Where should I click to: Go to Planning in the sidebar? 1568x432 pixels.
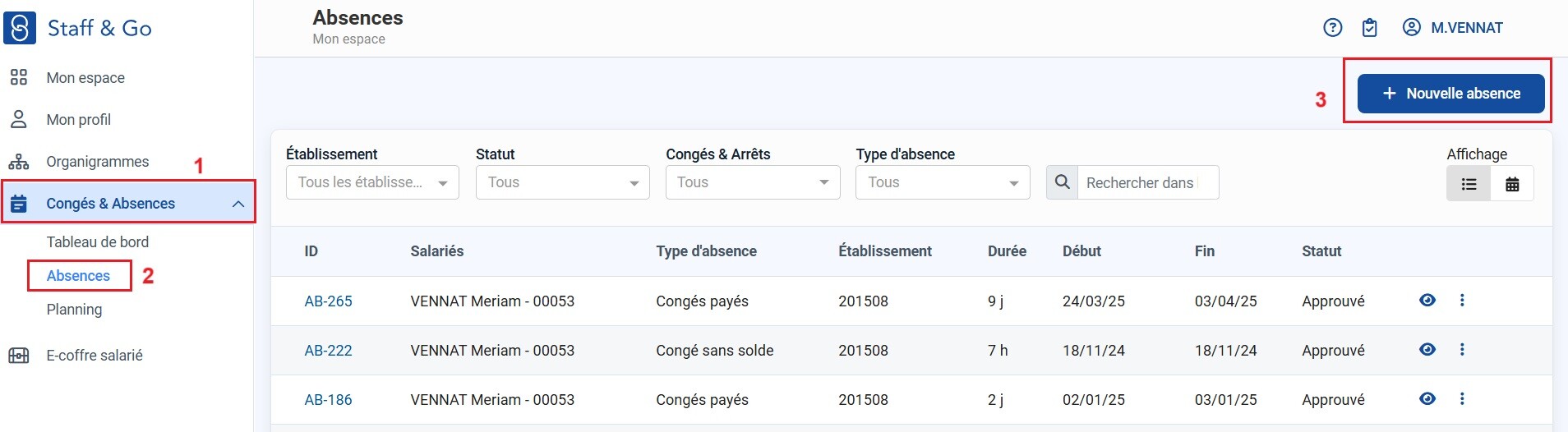74,310
